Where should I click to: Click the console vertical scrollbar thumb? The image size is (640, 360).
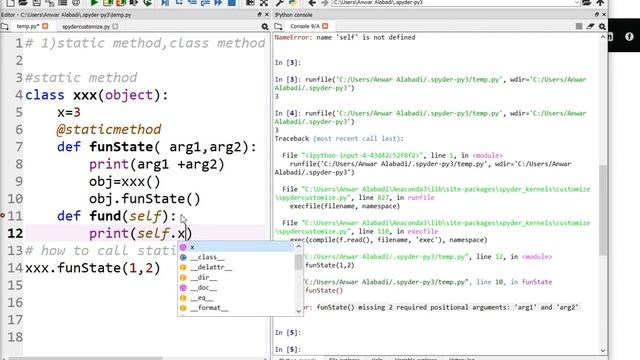(603, 211)
